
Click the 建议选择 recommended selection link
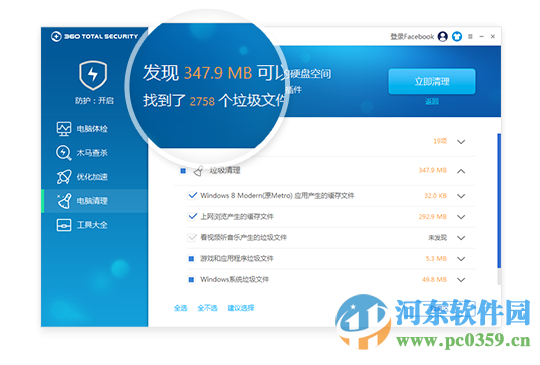[x=241, y=308]
